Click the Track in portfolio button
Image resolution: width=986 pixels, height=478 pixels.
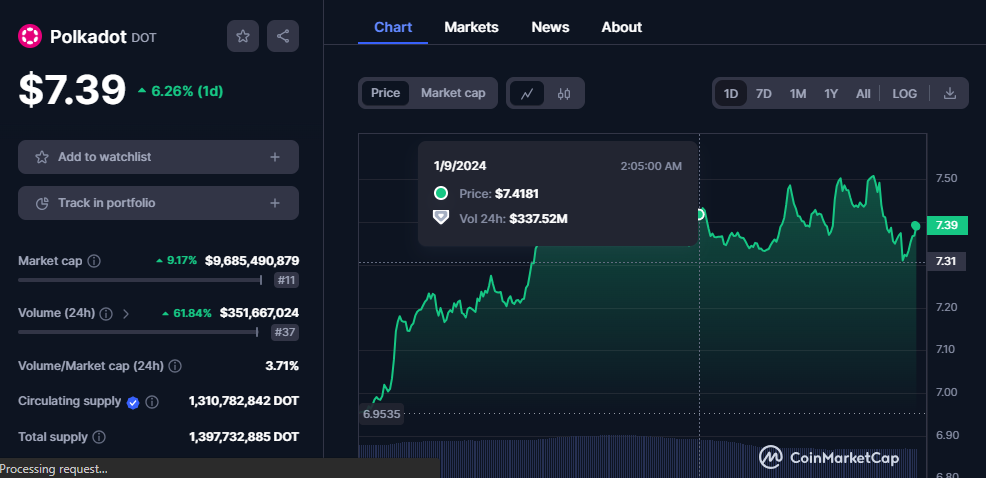158,203
